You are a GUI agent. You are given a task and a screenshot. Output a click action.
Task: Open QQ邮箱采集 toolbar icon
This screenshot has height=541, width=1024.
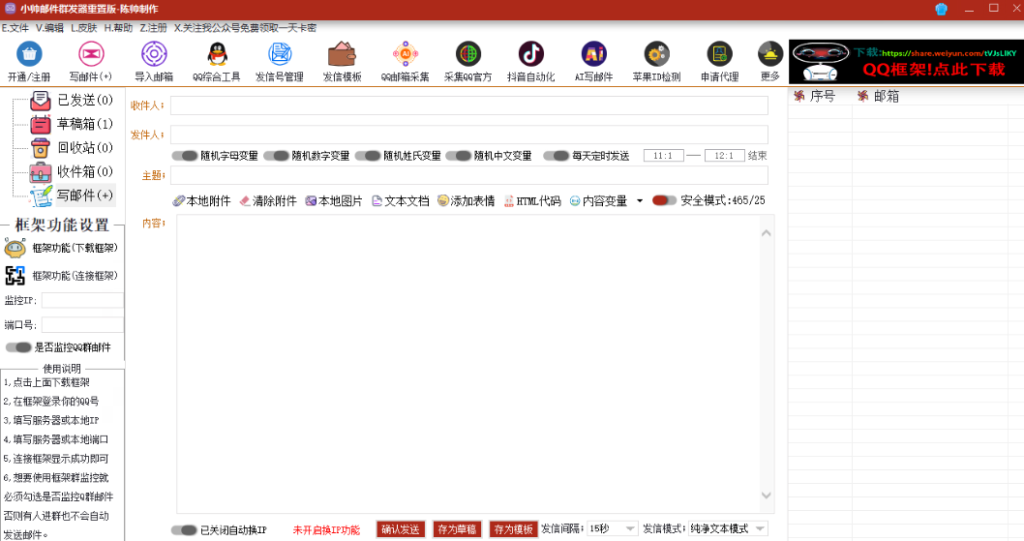click(x=405, y=54)
